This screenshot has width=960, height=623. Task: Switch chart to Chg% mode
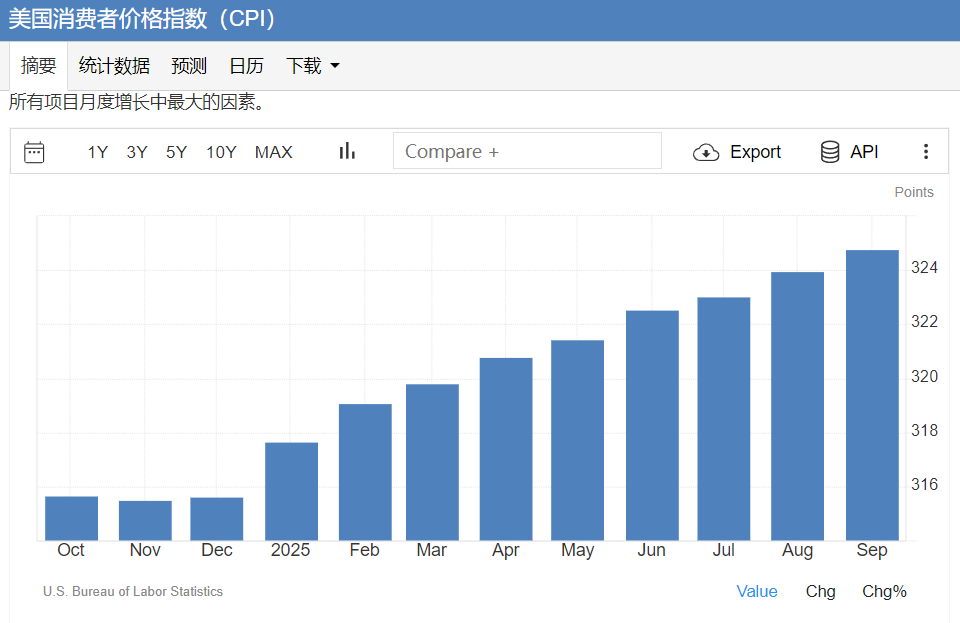884,591
